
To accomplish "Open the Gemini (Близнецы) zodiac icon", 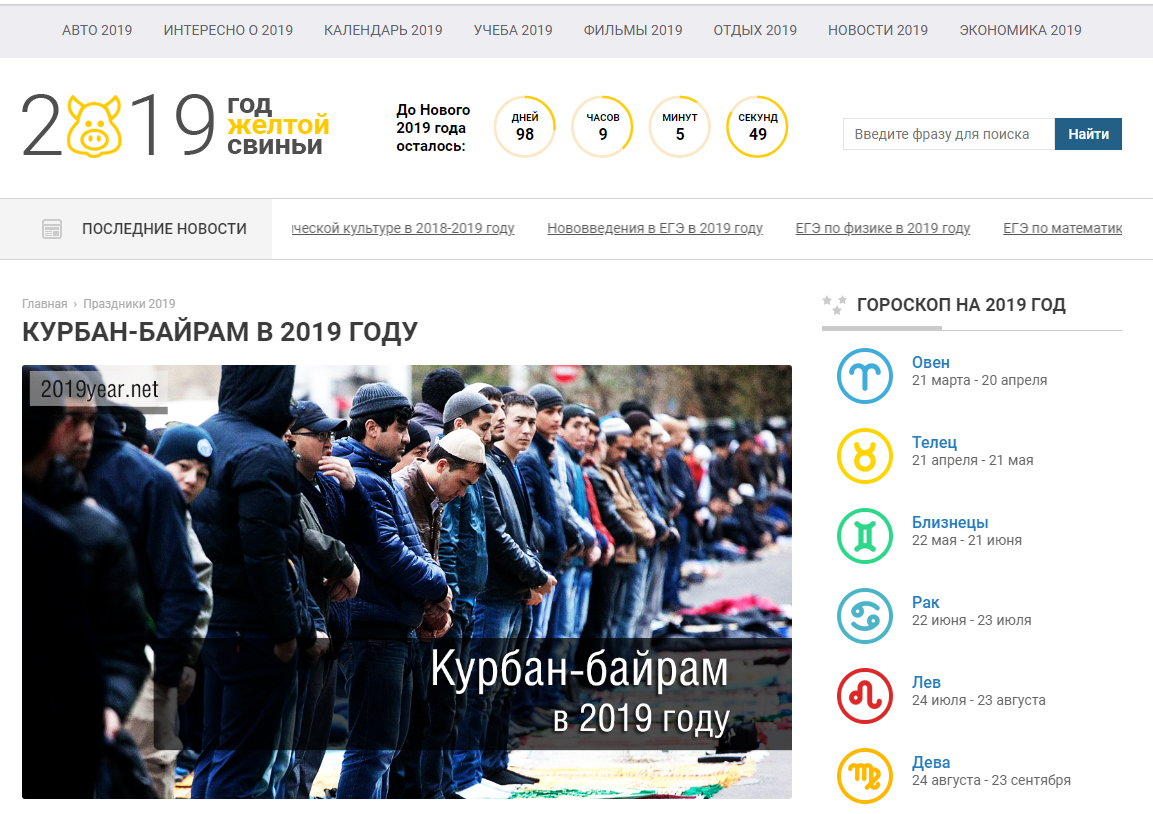I will point(864,535).
